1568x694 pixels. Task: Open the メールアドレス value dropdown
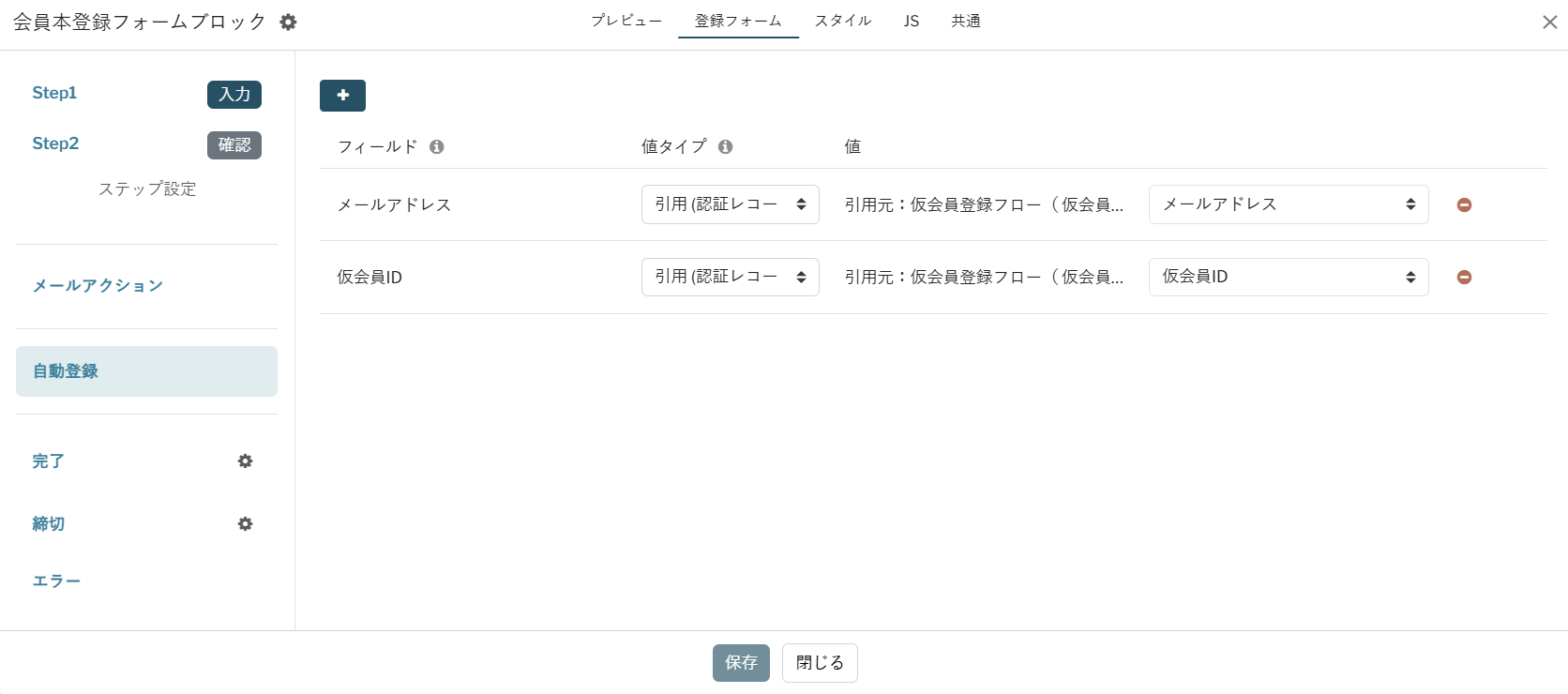coord(1289,204)
